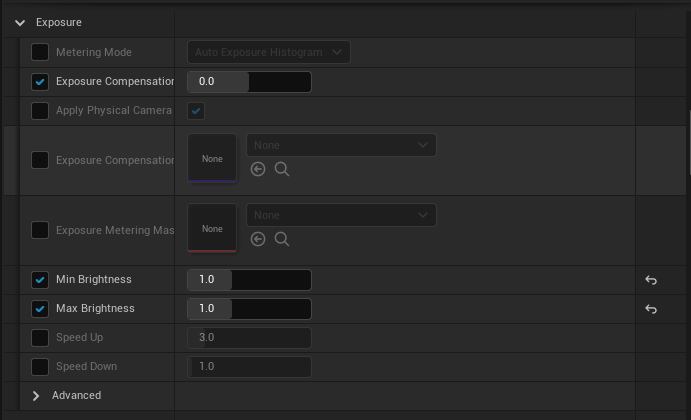Reset Min Brightness to default value
The image size is (691, 420).
(651, 280)
